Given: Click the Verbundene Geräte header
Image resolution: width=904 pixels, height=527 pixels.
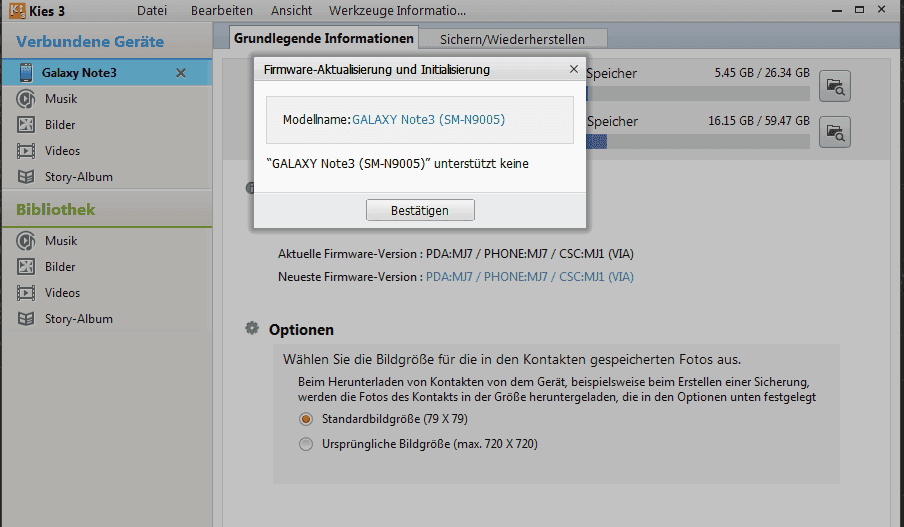Looking at the screenshot, I should (90, 42).
